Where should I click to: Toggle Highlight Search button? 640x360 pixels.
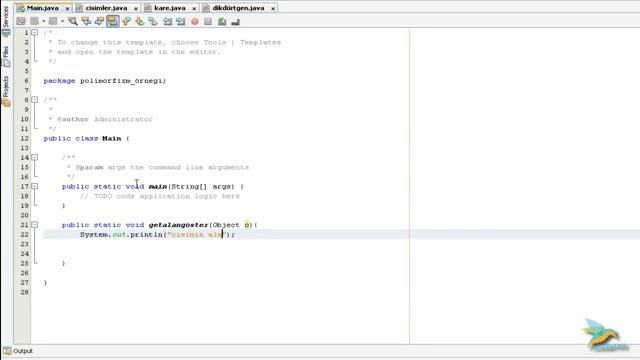(113, 21)
